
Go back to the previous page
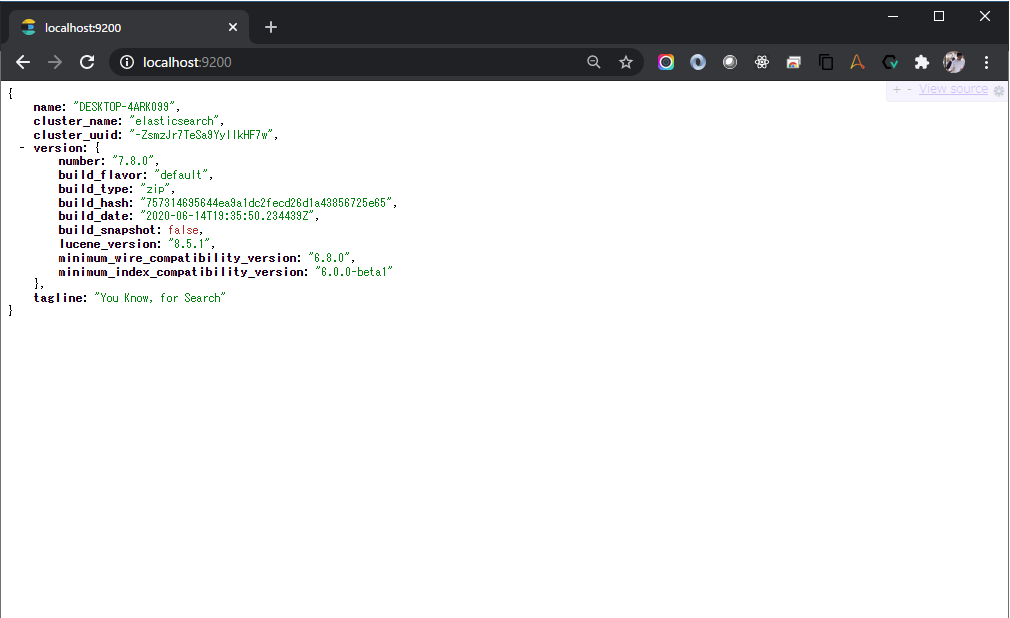23,62
